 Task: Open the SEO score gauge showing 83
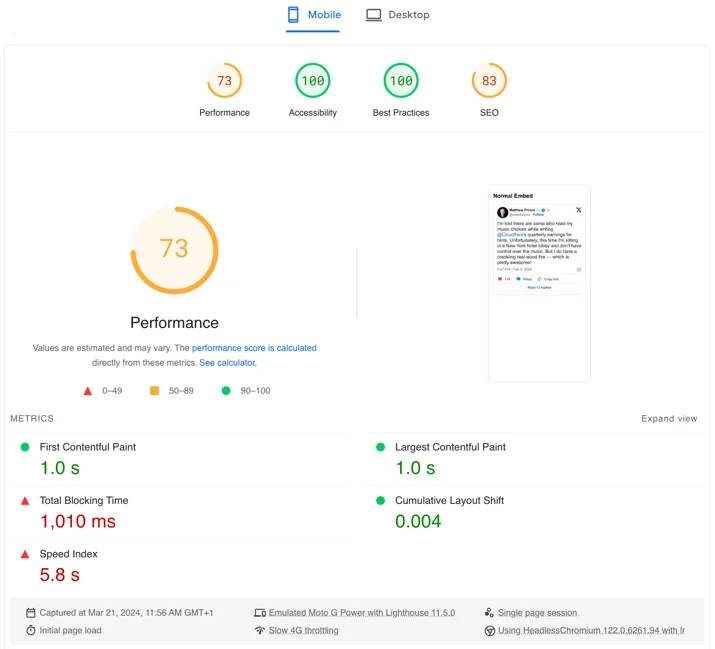tap(489, 81)
